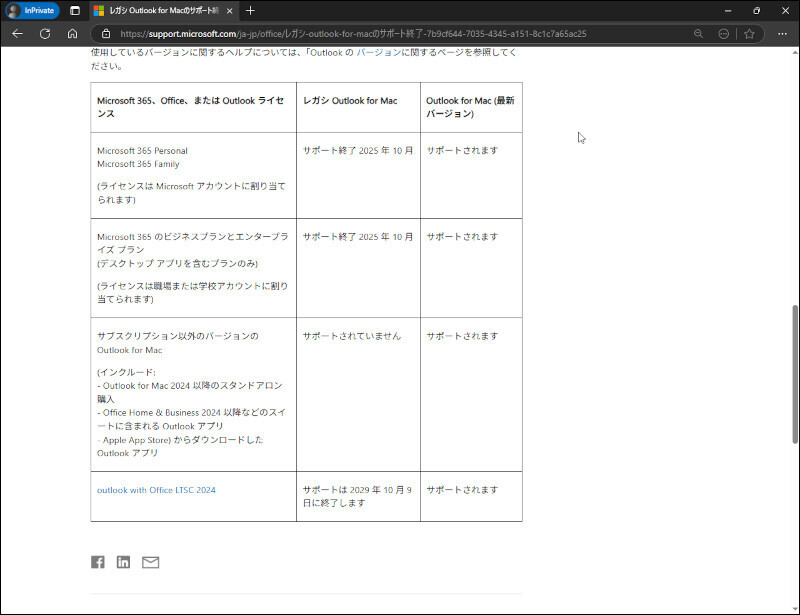800x615 pixels.
Task: Open outlook with Office LTSC 2024 link
Action: 156,490
